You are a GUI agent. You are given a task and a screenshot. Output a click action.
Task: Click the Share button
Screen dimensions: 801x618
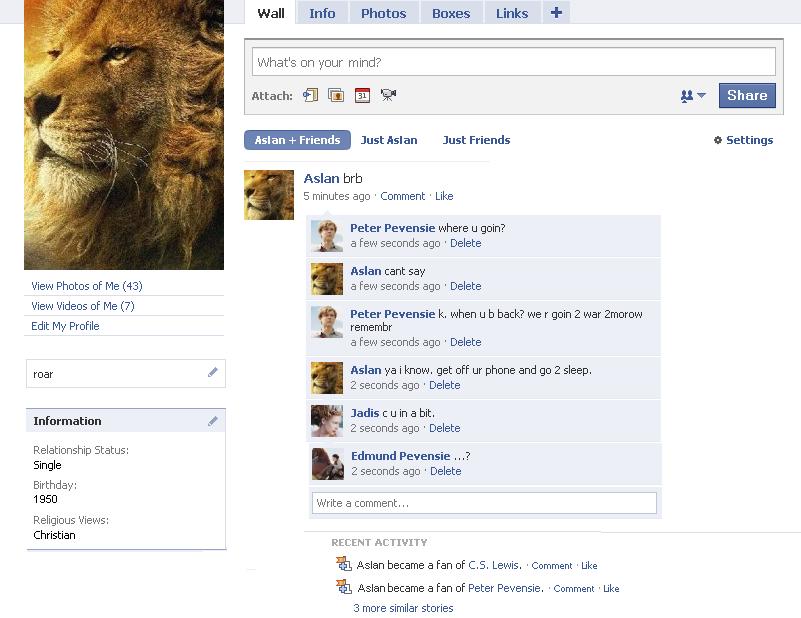coord(747,96)
